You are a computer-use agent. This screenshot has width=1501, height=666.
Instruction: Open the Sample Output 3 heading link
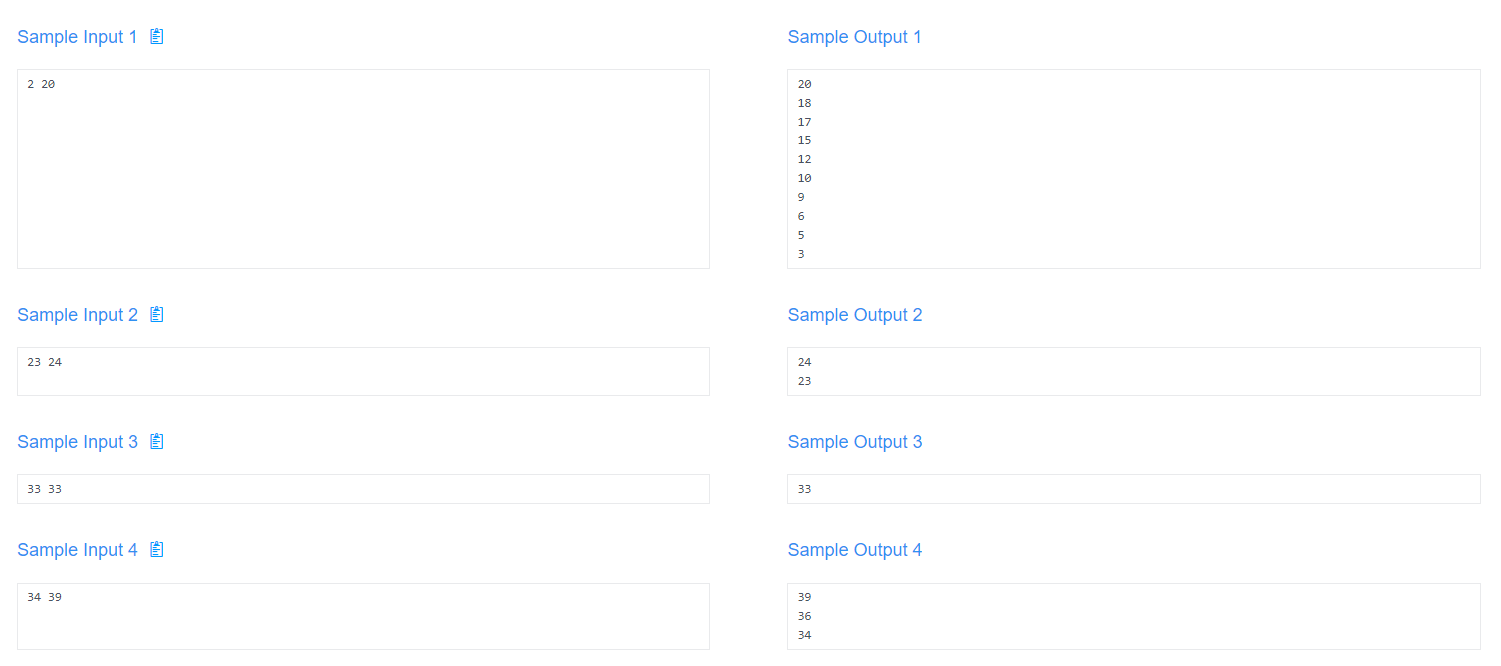pos(855,441)
